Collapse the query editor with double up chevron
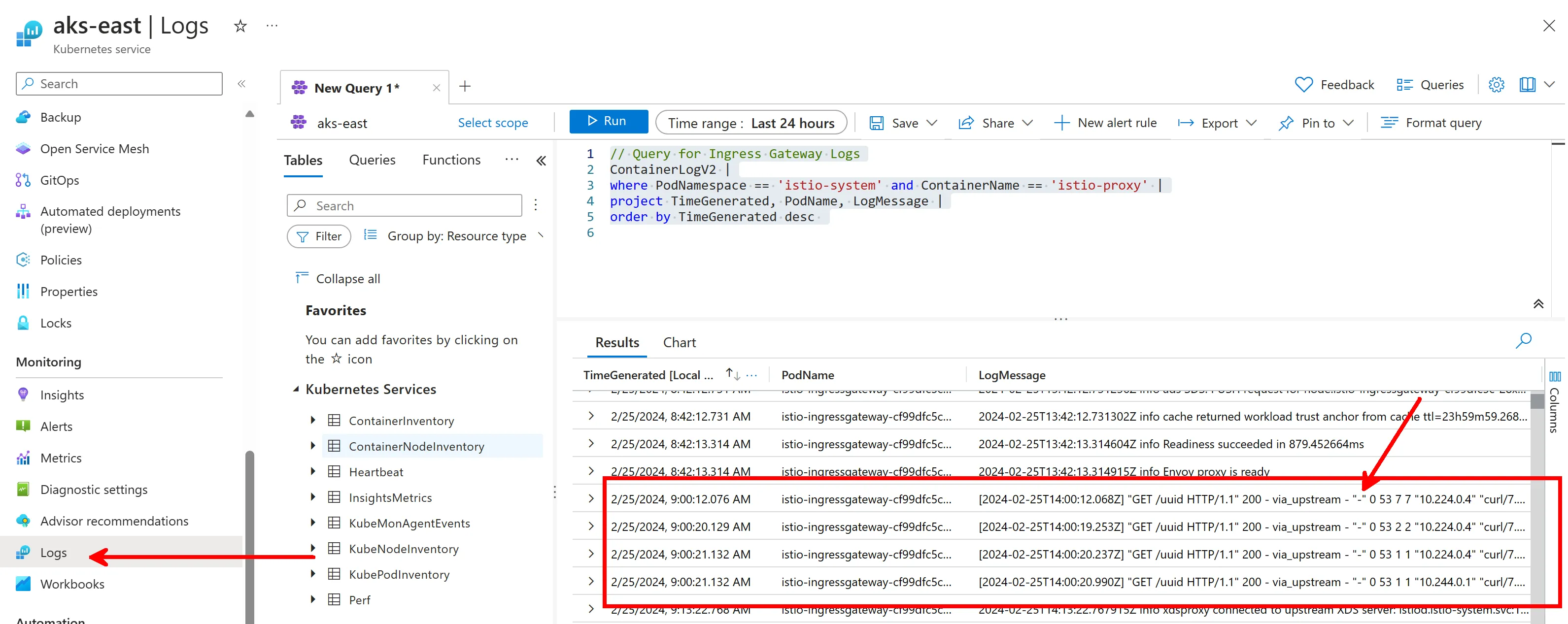 (x=1538, y=304)
